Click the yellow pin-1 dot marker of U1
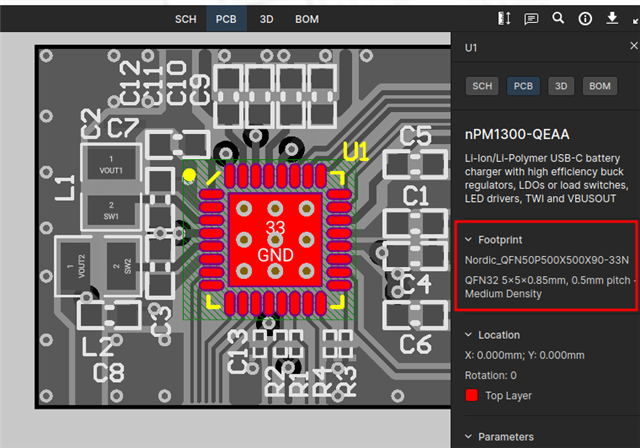The height and width of the screenshot is (448, 640). (189, 175)
